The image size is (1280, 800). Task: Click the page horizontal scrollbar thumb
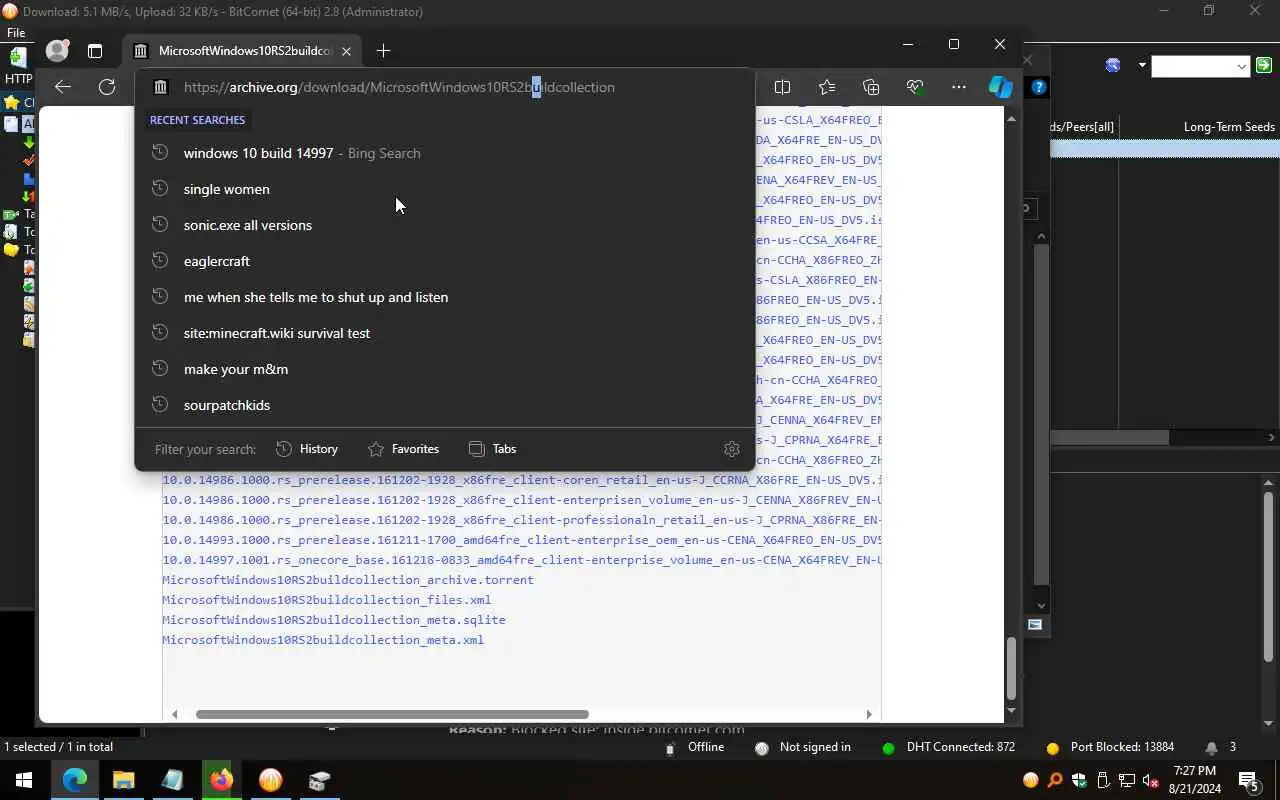coord(392,714)
